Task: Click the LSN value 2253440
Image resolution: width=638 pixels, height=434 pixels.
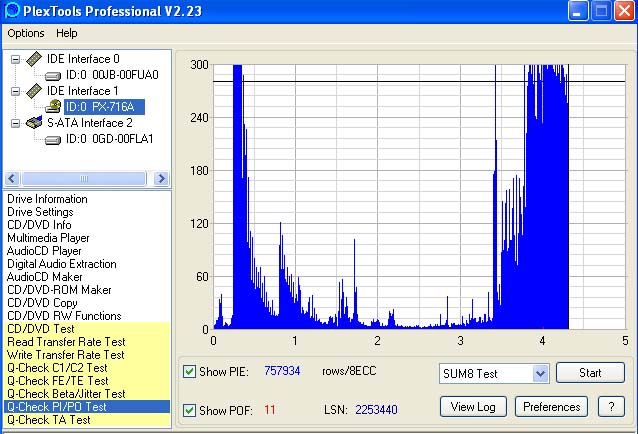Action: [x=376, y=410]
